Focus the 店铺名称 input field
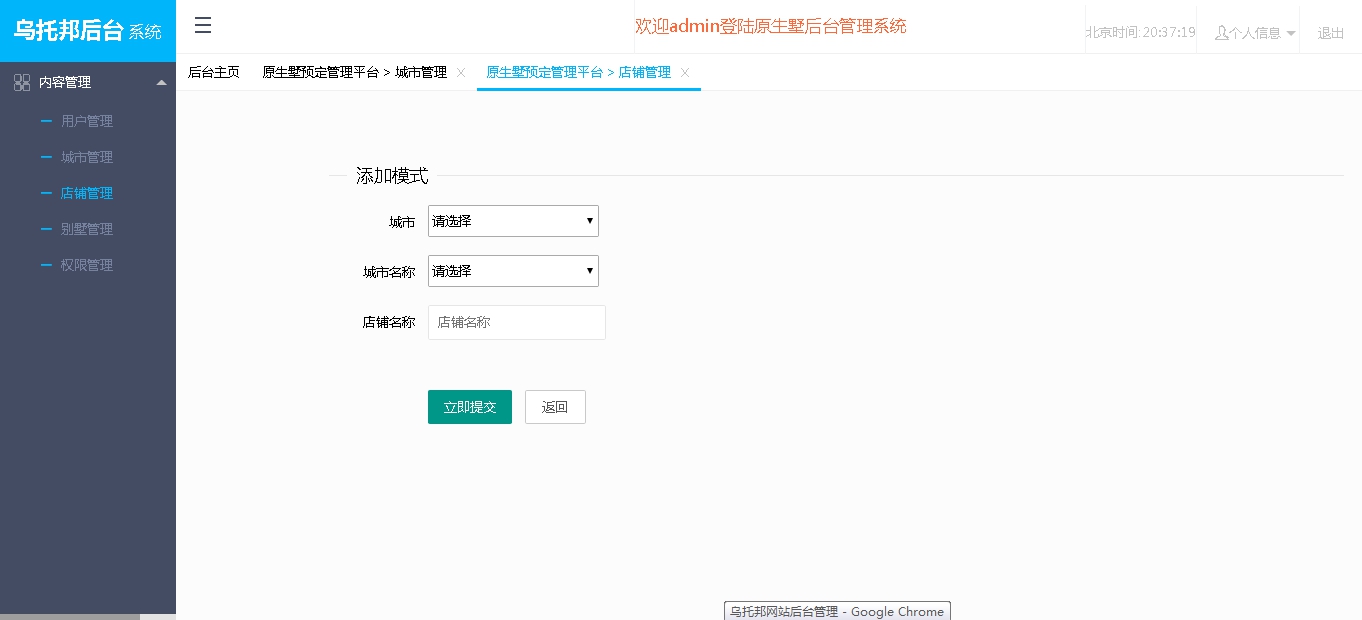This screenshot has height=620, width=1362. pyautogui.click(x=517, y=322)
